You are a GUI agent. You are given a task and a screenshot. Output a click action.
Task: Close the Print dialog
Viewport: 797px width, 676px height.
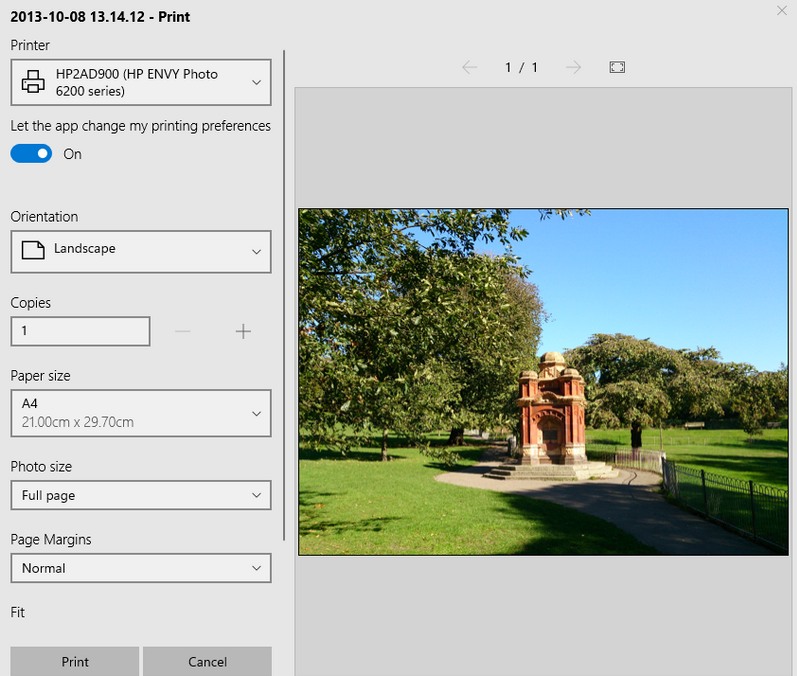(782, 10)
